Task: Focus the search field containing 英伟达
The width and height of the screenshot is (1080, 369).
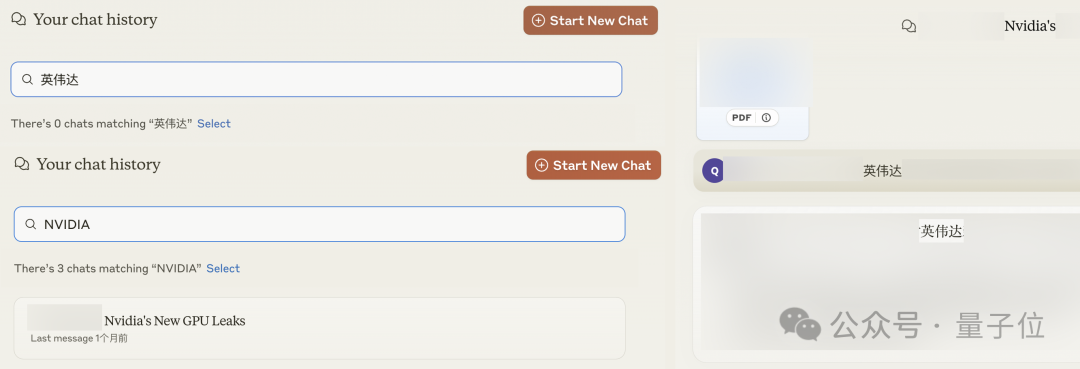Action: pyautogui.click(x=316, y=80)
